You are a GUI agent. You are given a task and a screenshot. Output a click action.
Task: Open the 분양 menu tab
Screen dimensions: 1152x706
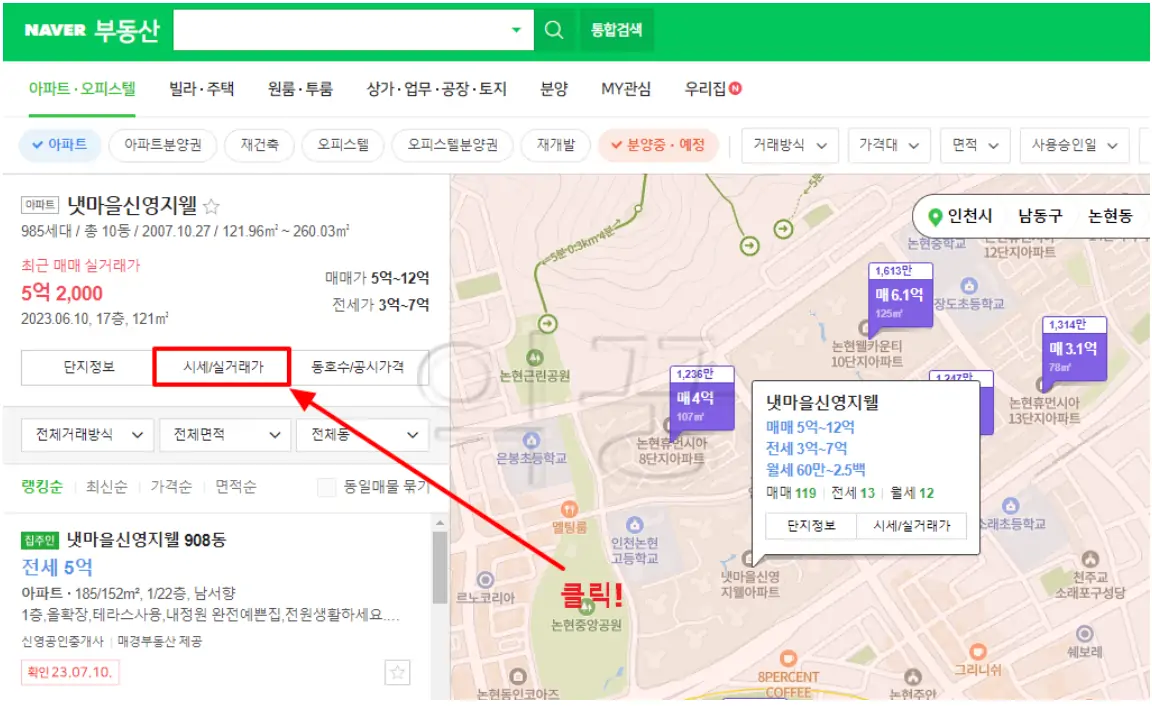point(554,88)
